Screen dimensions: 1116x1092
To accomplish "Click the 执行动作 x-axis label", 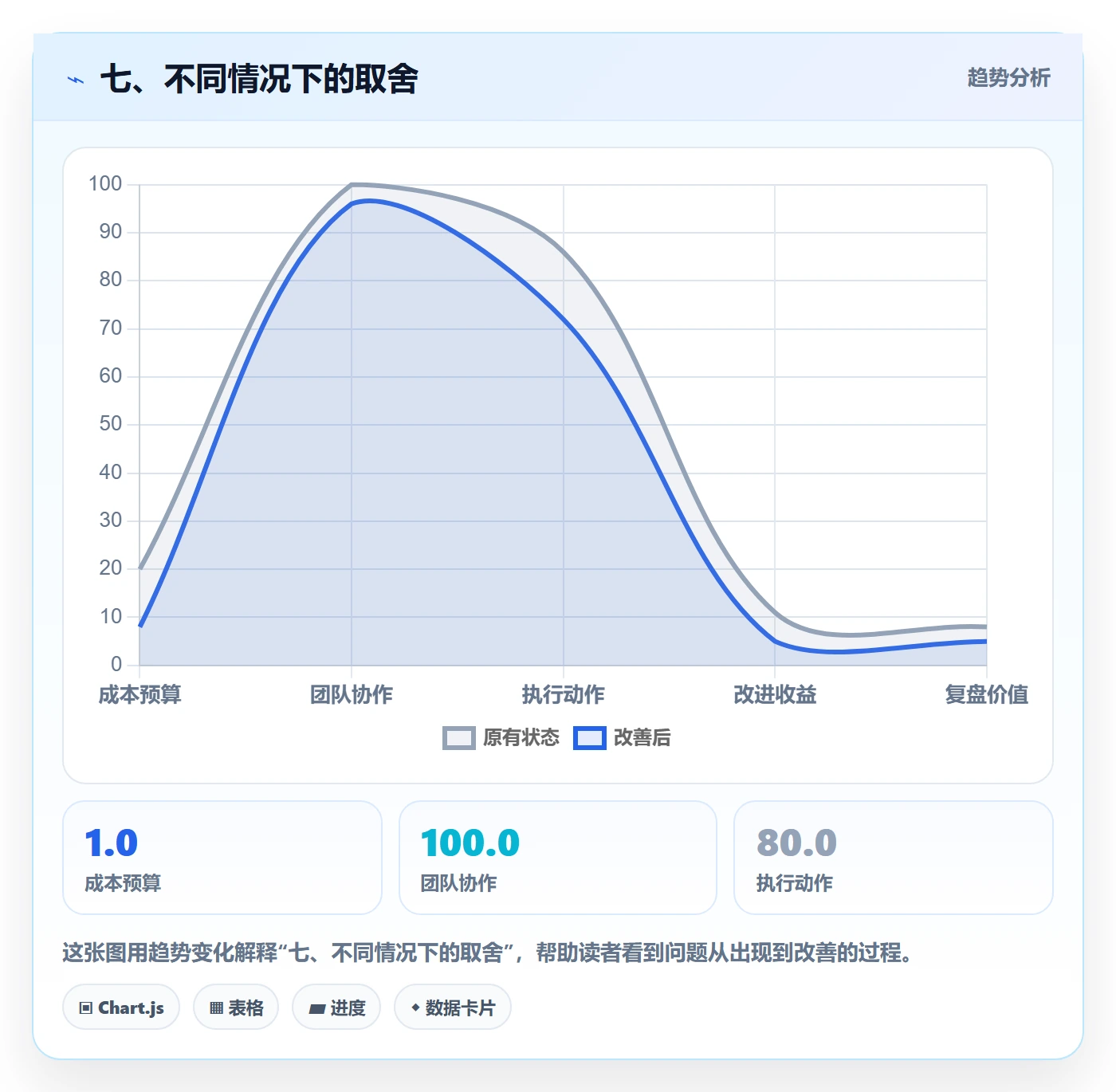I will (x=564, y=694).
